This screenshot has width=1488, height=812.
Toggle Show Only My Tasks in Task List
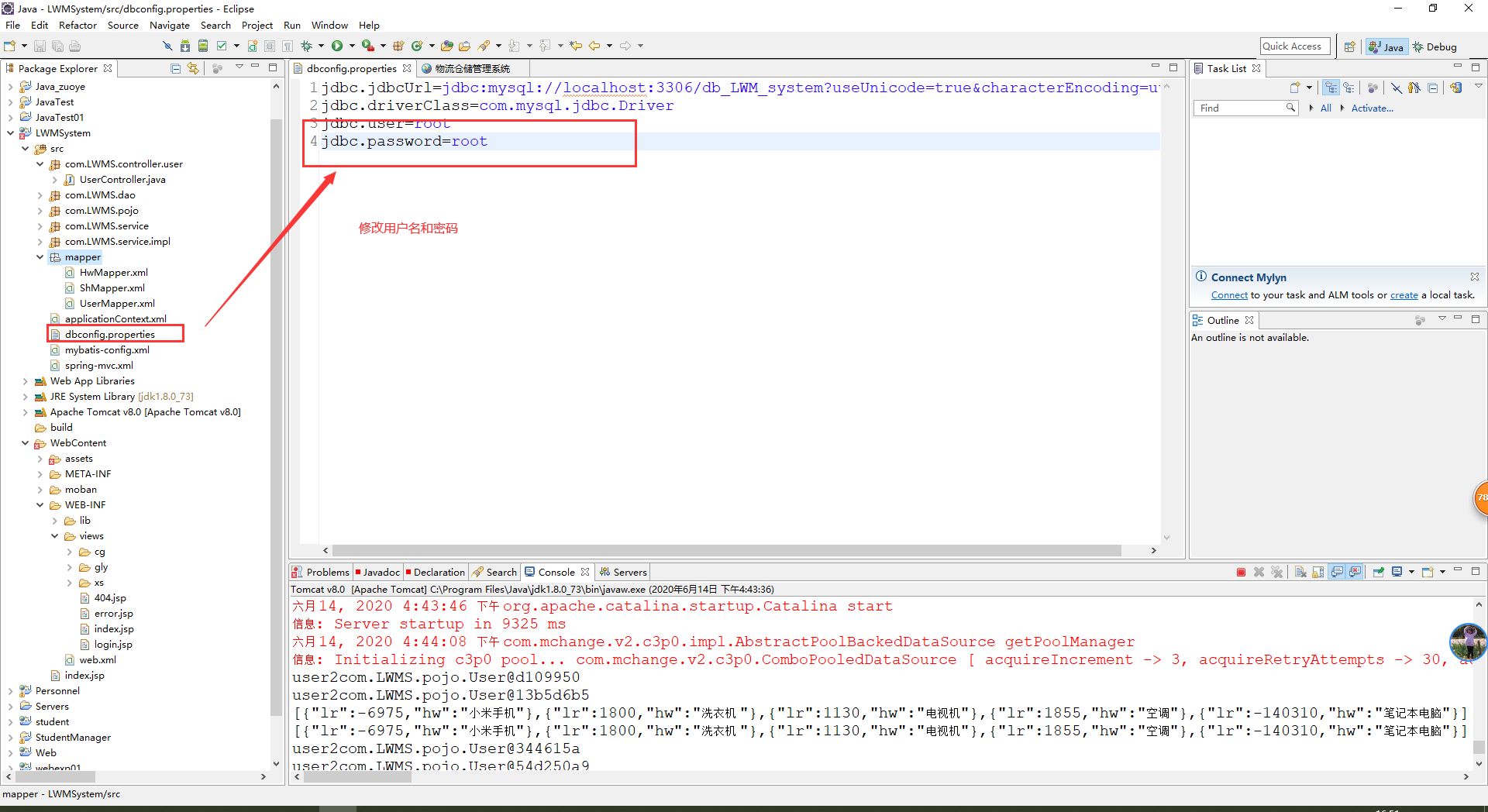pos(1414,88)
